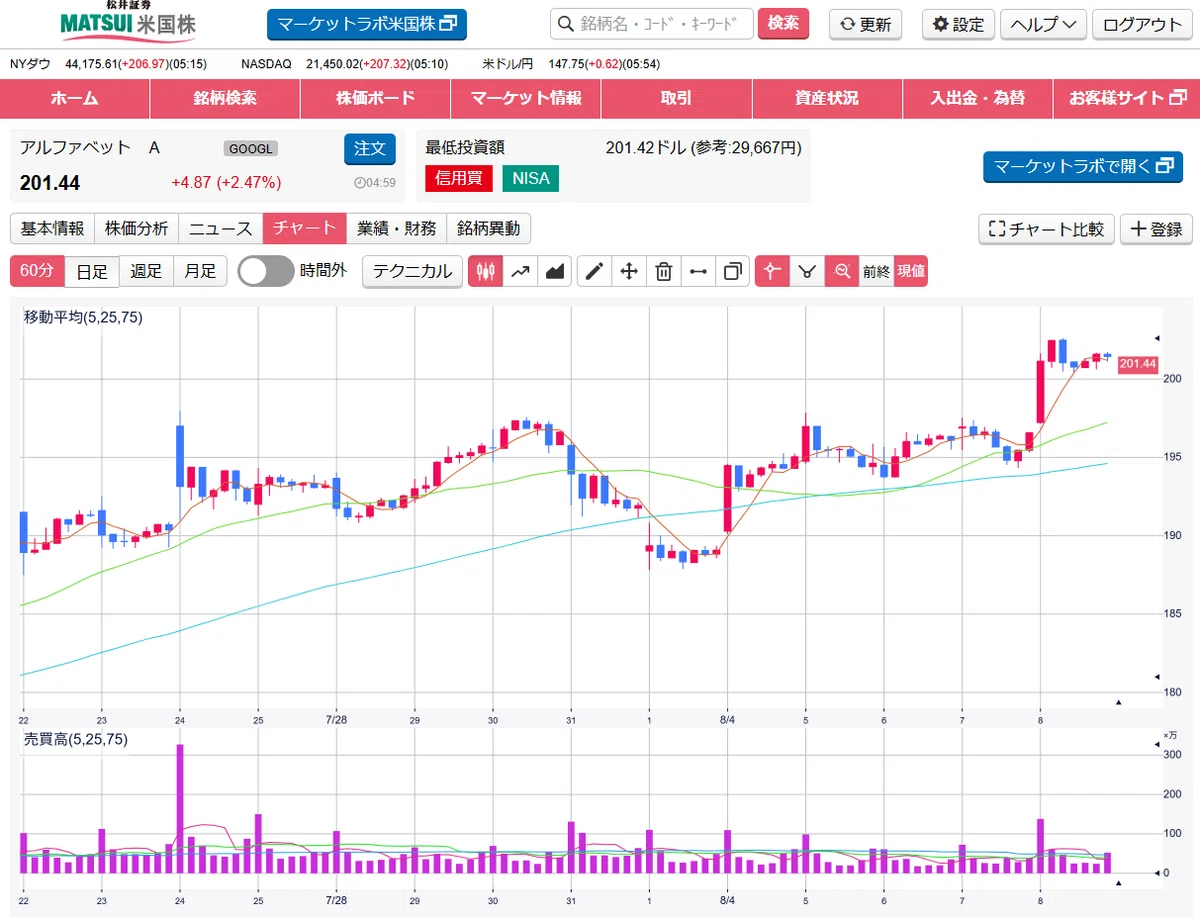Viewport: 1200px width, 917px height.
Task: Select the チャート tab
Action: pos(305,229)
